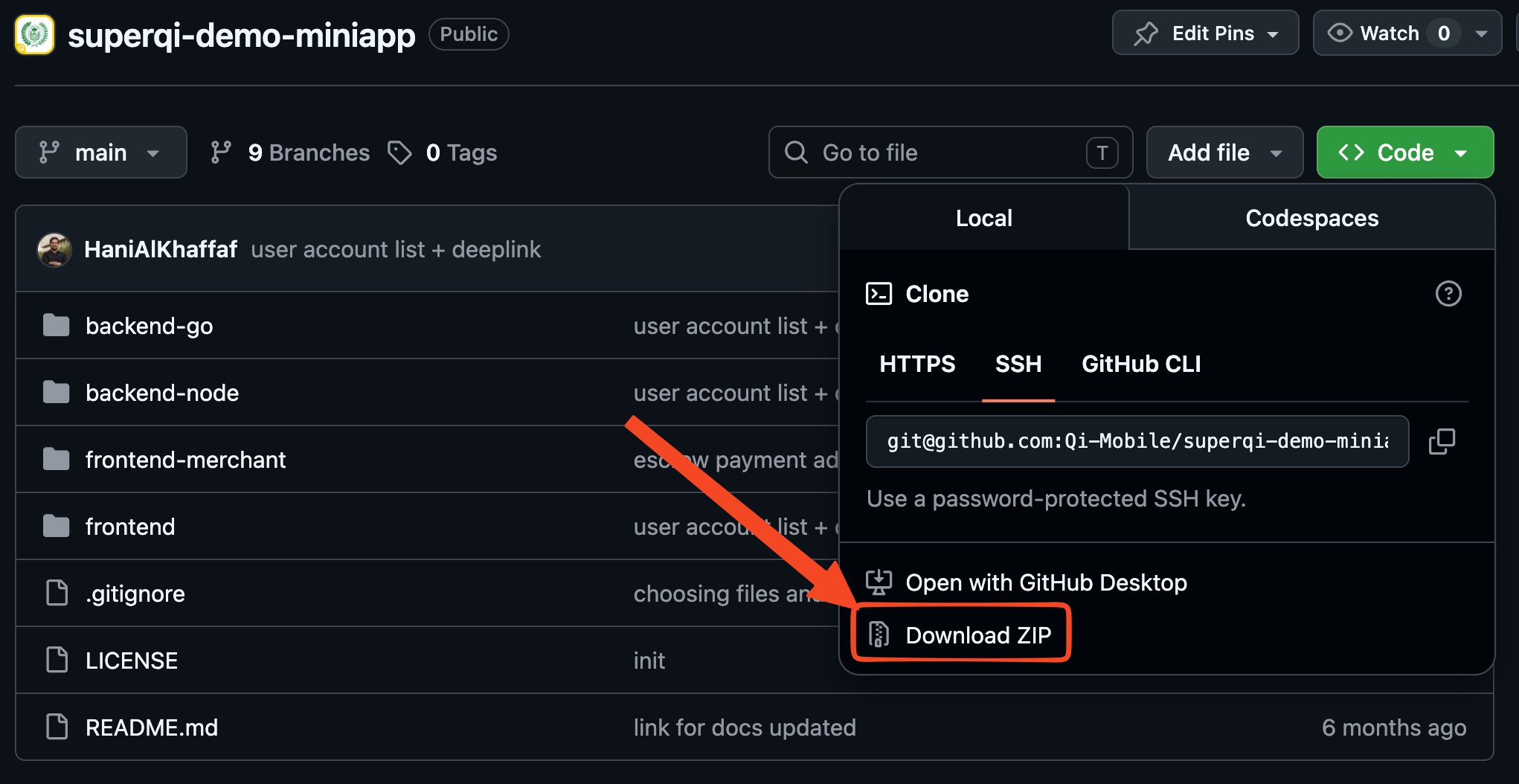Open the Edit Pins dropdown
The height and width of the screenshot is (784, 1519).
click(x=1205, y=33)
